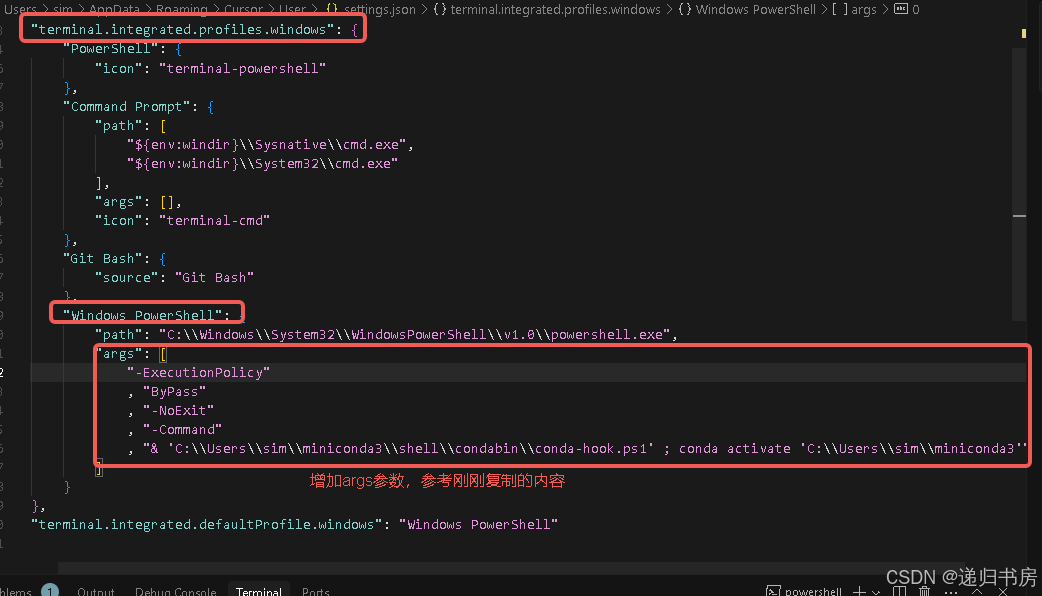Select the Terminal tab
The width and height of the screenshot is (1042, 596).
pos(259,591)
